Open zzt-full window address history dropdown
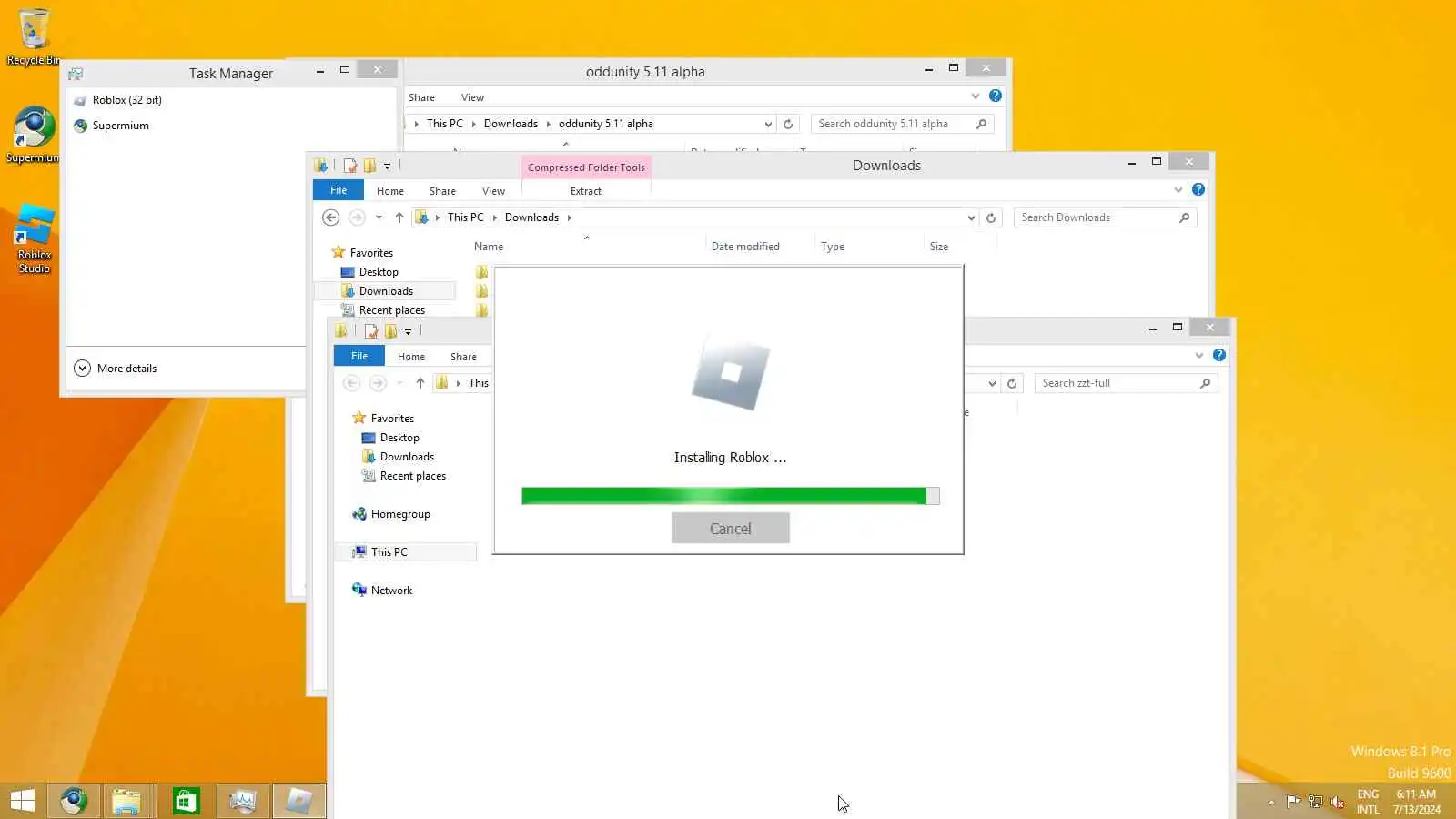 (992, 383)
